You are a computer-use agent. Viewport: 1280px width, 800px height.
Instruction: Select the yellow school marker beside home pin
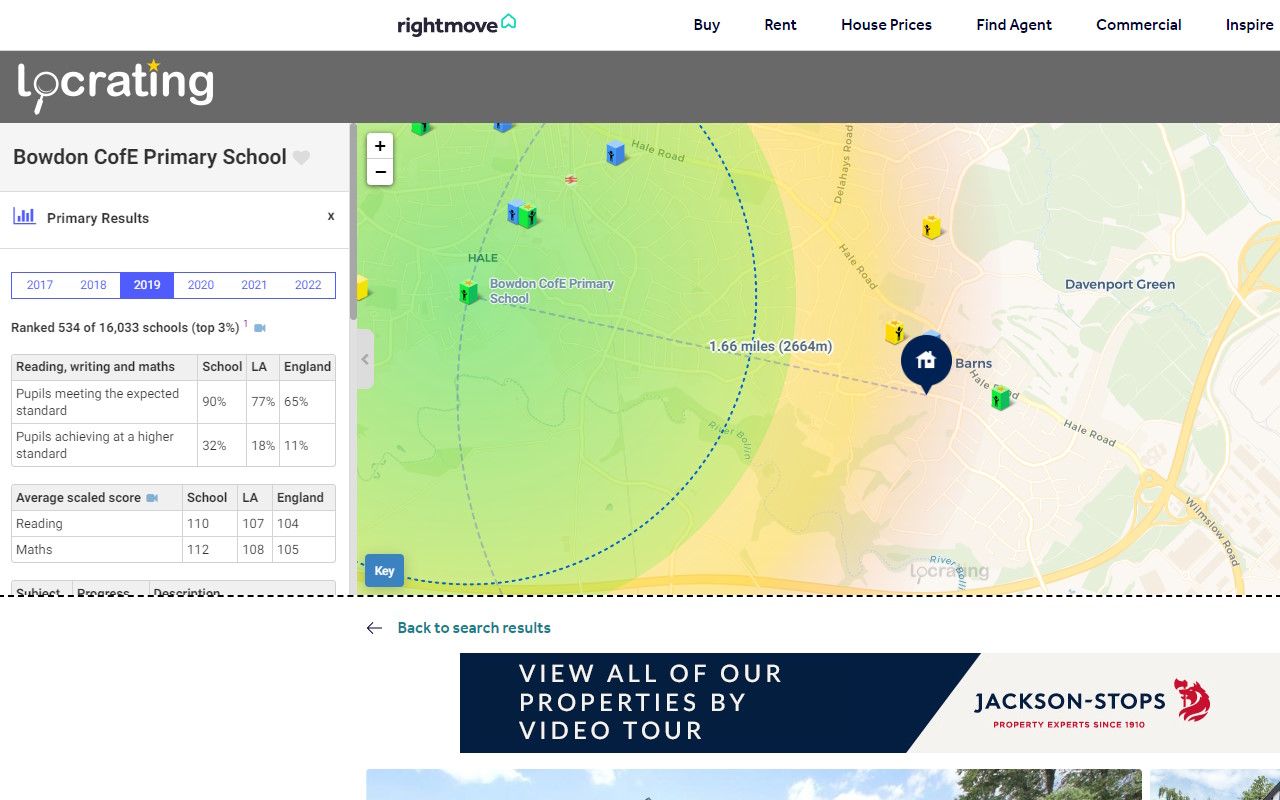click(895, 331)
